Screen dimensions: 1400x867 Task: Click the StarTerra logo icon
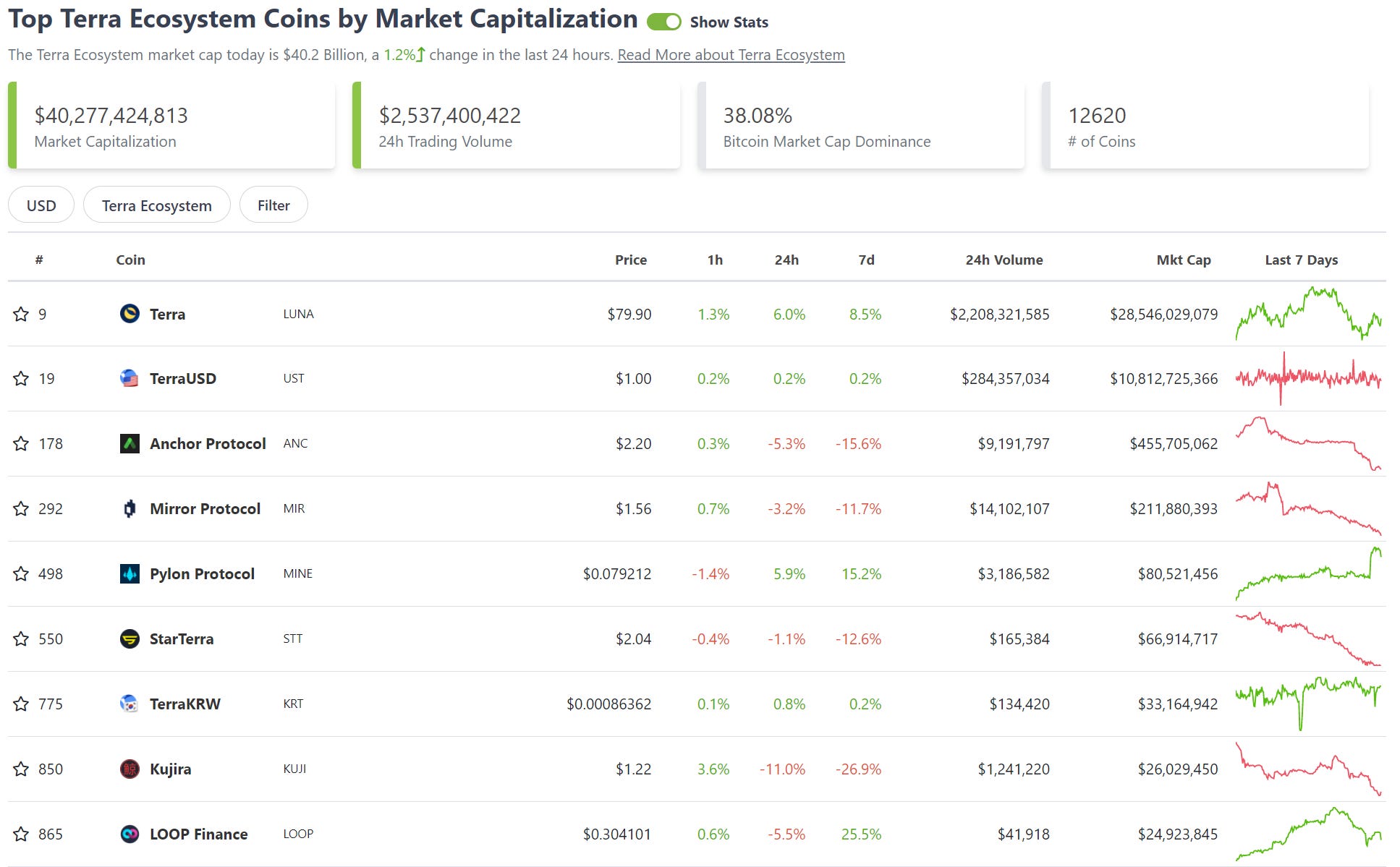click(x=130, y=638)
